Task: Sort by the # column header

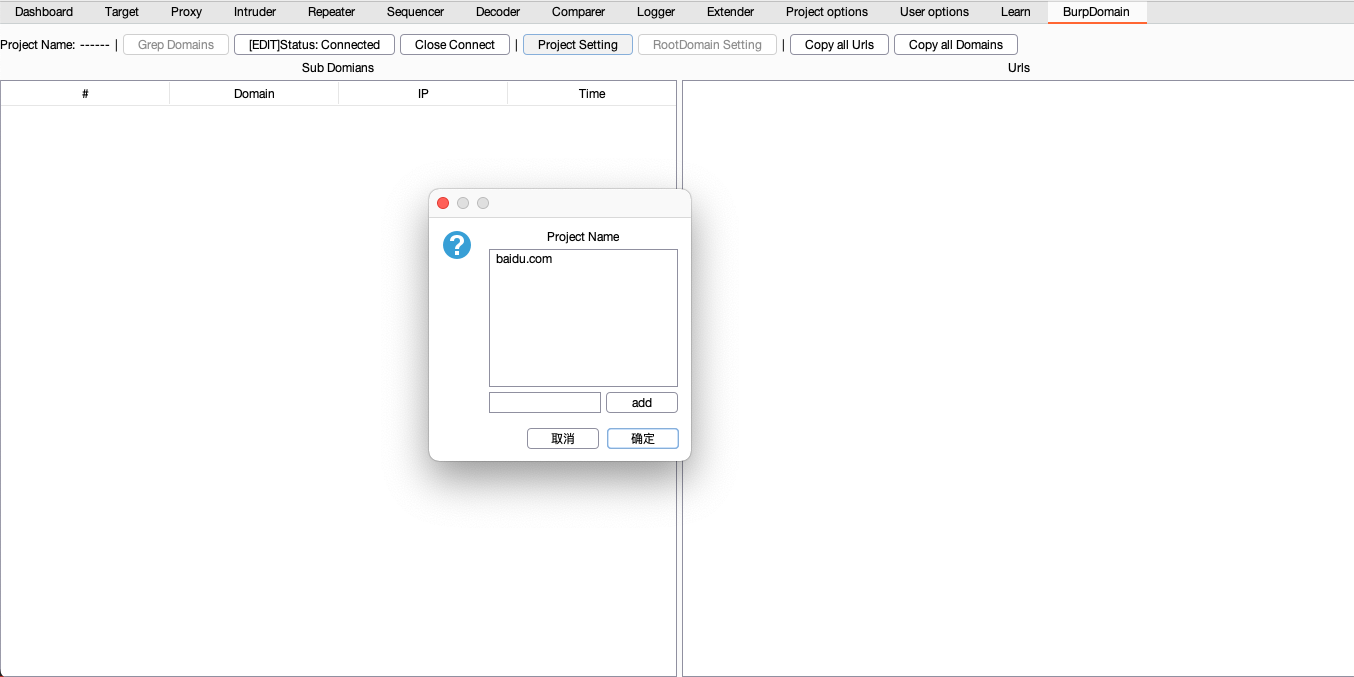Action: pyautogui.click(x=85, y=94)
